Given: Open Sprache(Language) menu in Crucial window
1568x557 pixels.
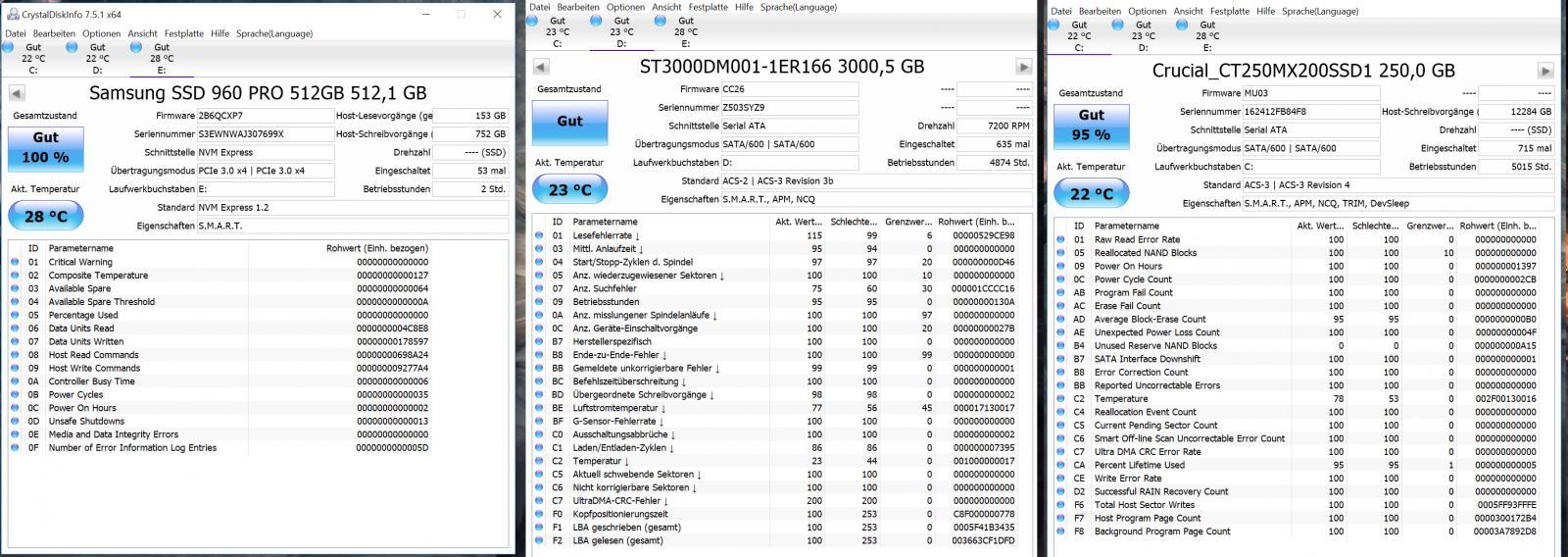Looking at the screenshot, I should tap(1320, 11).
